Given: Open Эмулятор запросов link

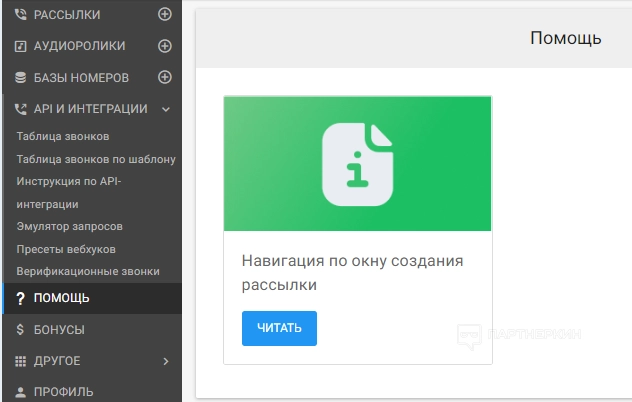Looking at the screenshot, I should tap(70, 227).
